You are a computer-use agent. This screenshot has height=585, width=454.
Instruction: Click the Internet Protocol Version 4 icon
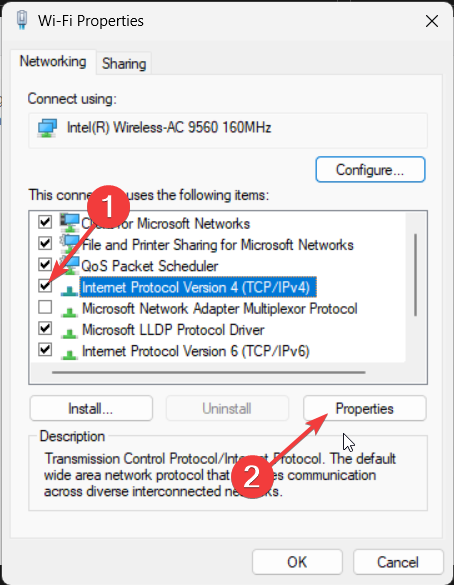click(69, 290)
